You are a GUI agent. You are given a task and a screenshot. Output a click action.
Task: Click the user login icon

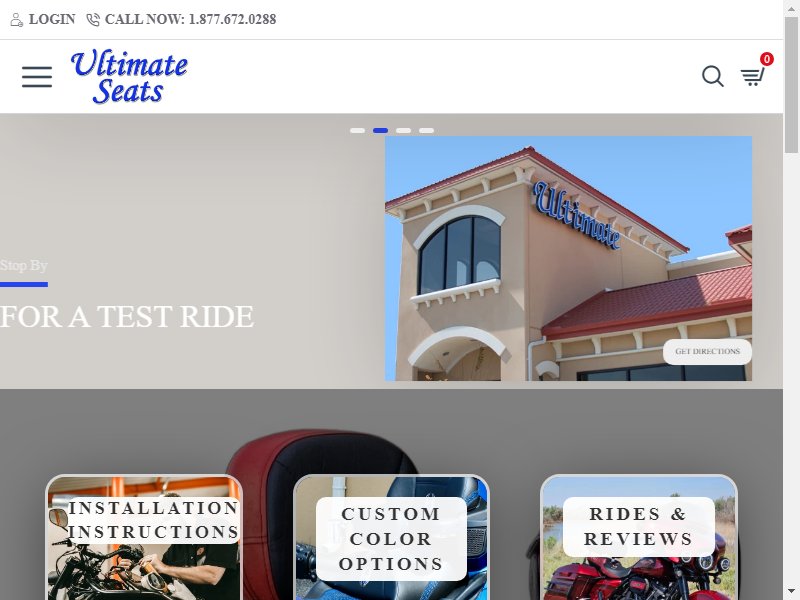[x=16, y=20]
